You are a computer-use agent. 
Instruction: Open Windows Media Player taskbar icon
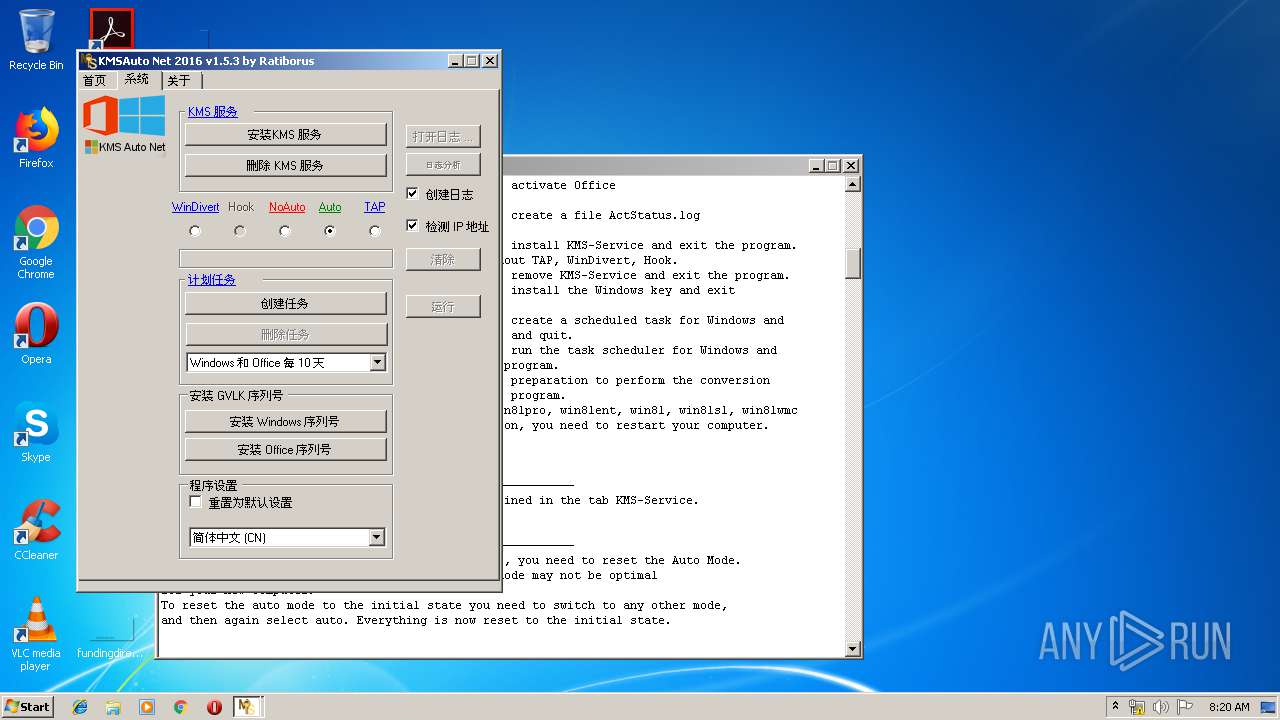click(x=147, y=707)
